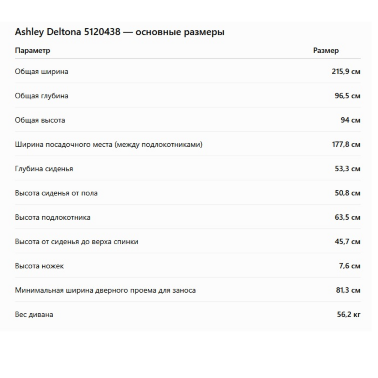Select the Глубина сиденья row label
This screenshot has width=378, height=378.
pos(44,169)
